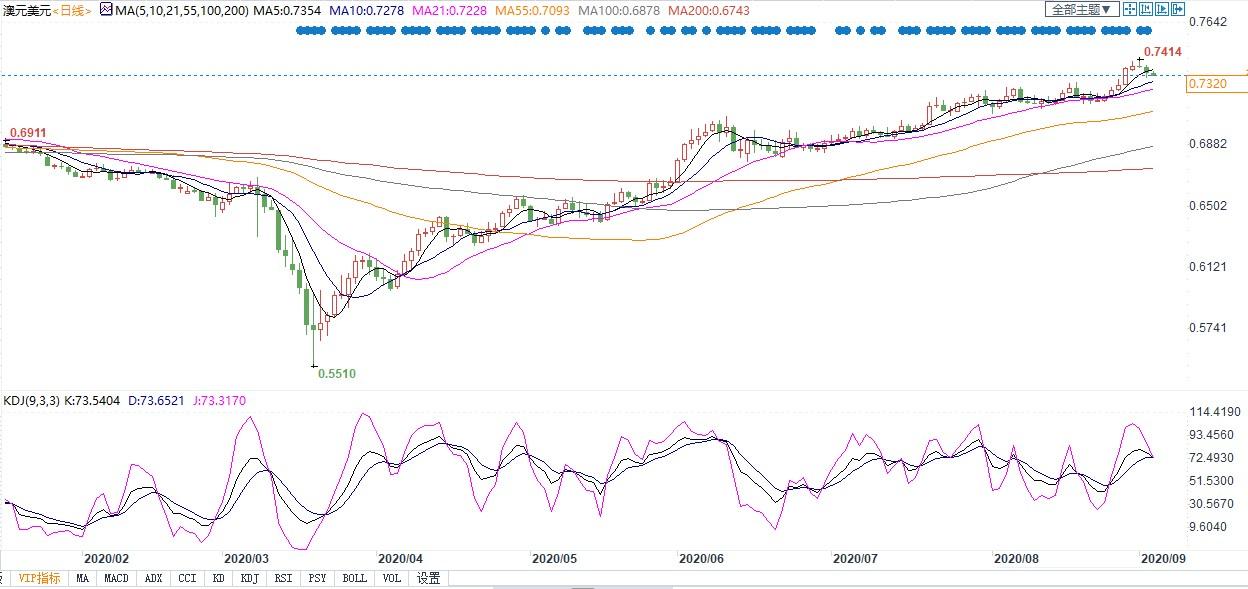Screen dimensions: 1248x589
Task: Click the export chart arrow icon
Action: point(1177,9)
